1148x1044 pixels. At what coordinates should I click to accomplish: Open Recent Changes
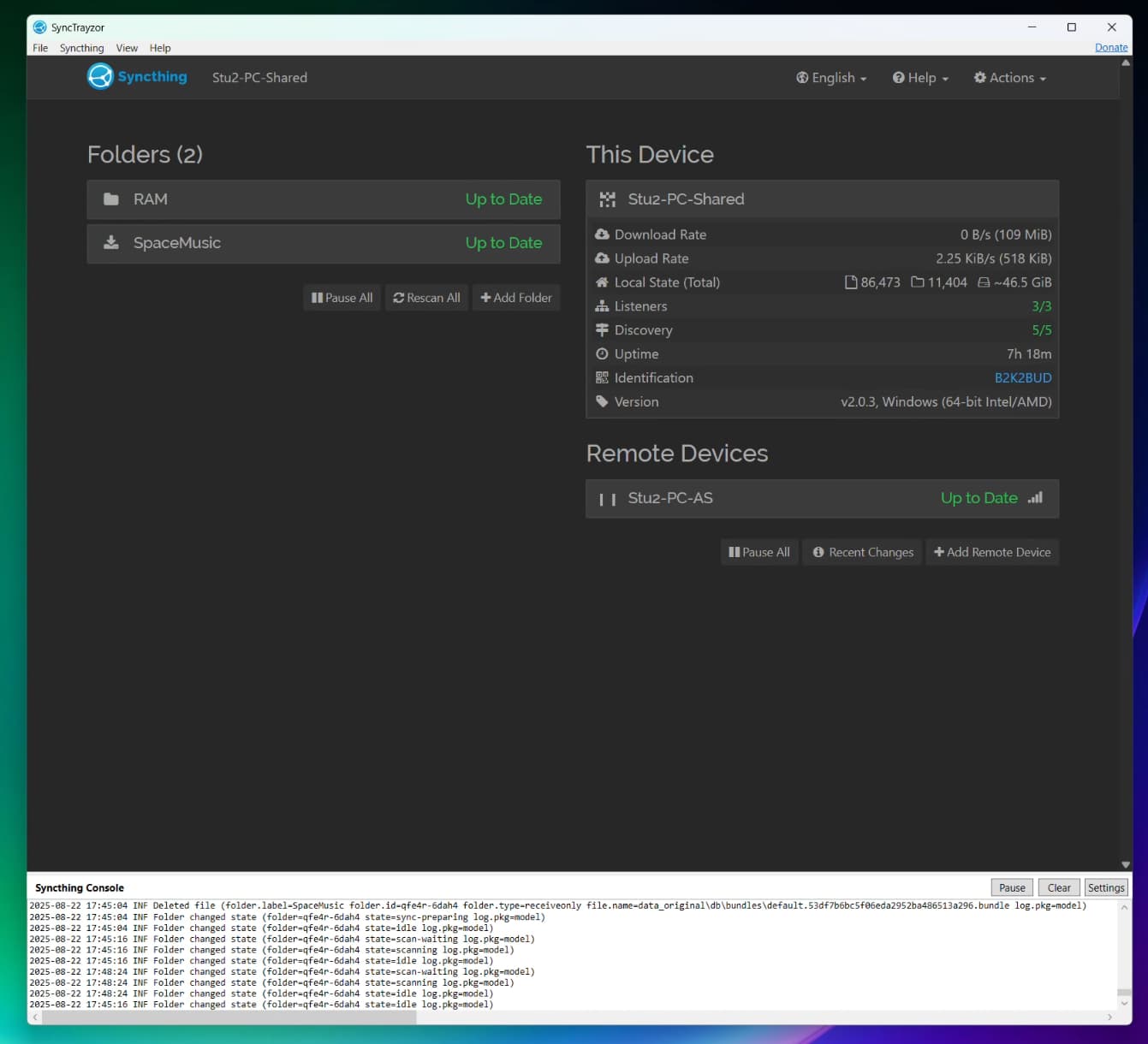pos(862,553)
